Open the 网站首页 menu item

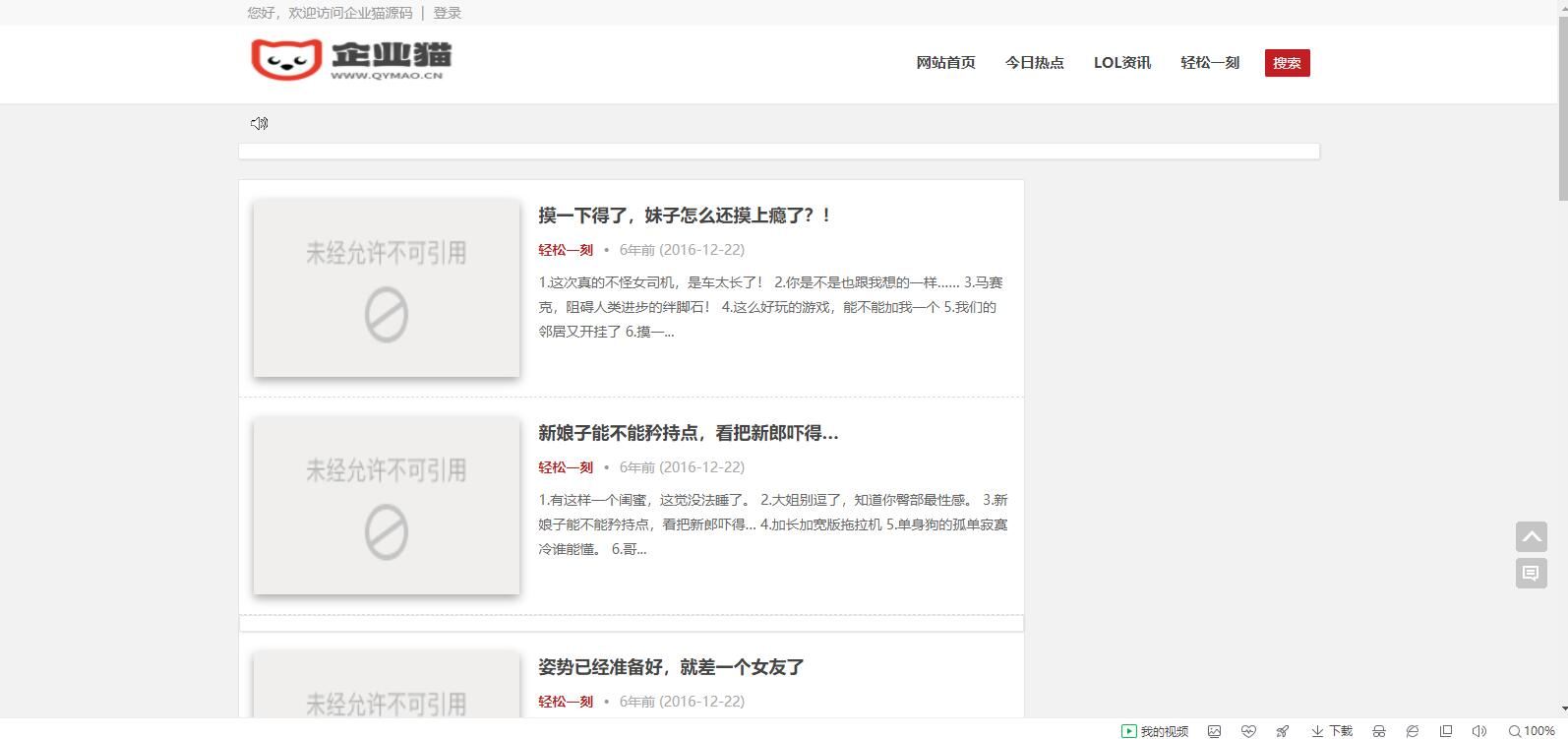coord(945,63)
